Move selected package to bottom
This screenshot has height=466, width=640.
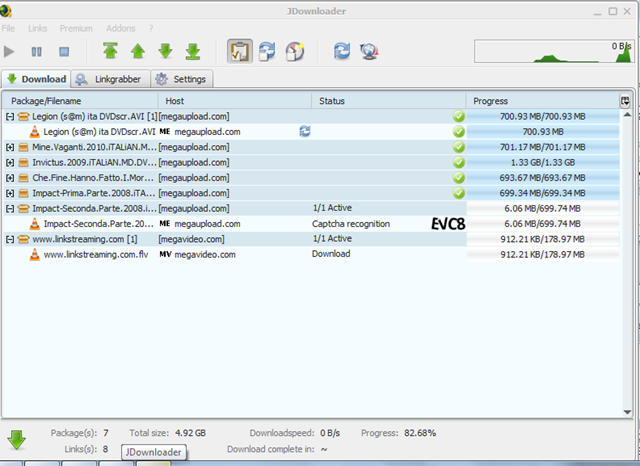(x=193, y=51)
